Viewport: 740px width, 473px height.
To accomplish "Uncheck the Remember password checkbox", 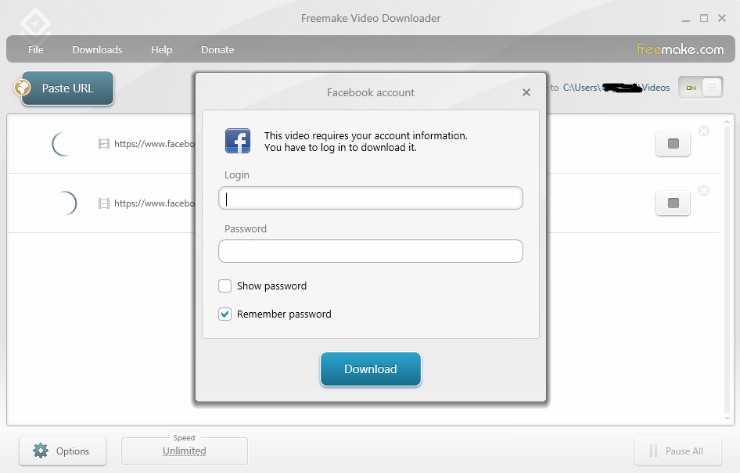I will (225, 314).
